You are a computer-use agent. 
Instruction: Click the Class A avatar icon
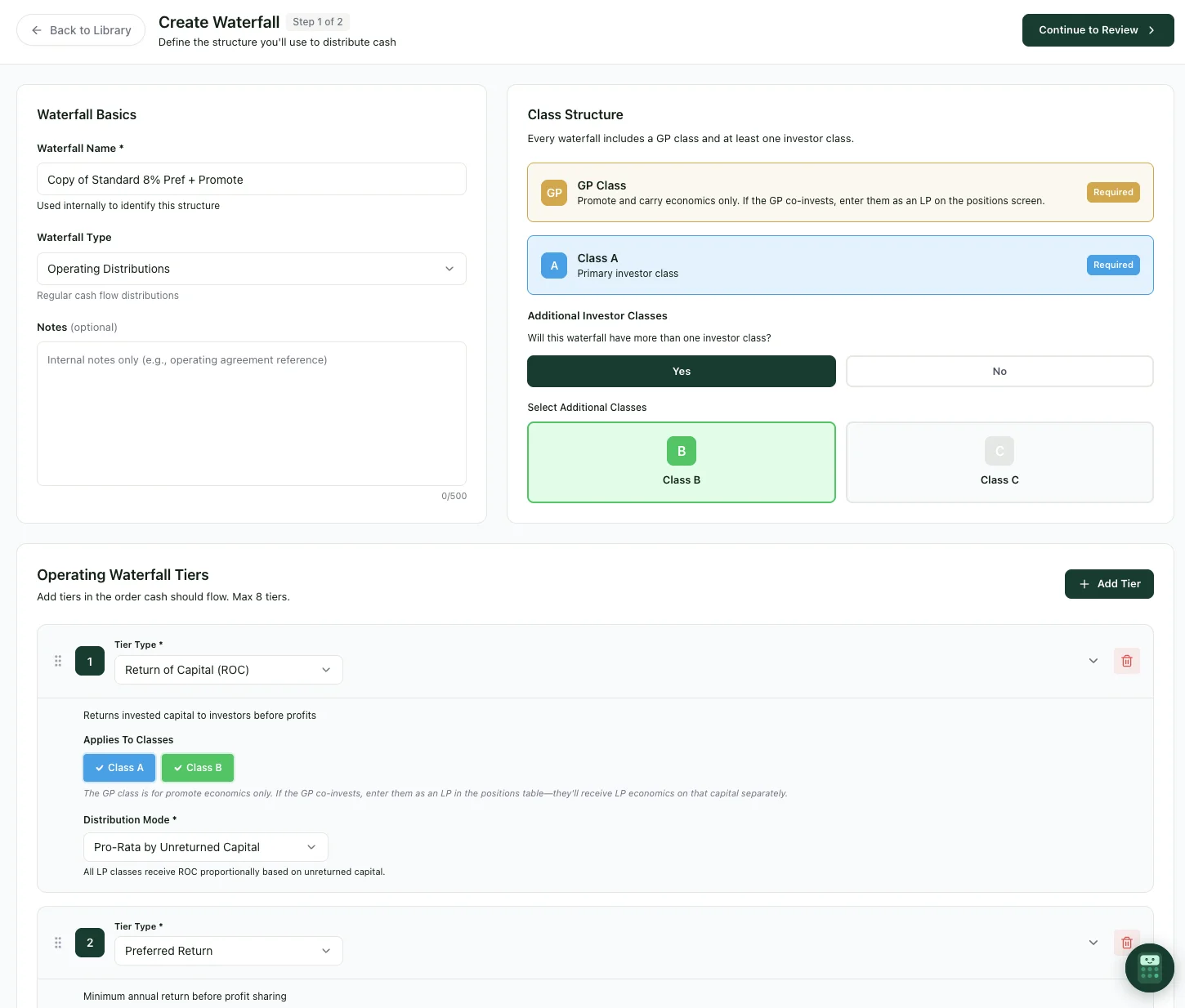pyautogui.click(x=554, y=265)
